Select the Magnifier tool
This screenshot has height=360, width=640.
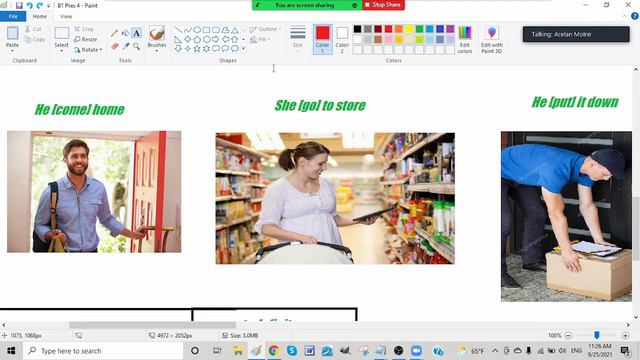click(136, 46)
